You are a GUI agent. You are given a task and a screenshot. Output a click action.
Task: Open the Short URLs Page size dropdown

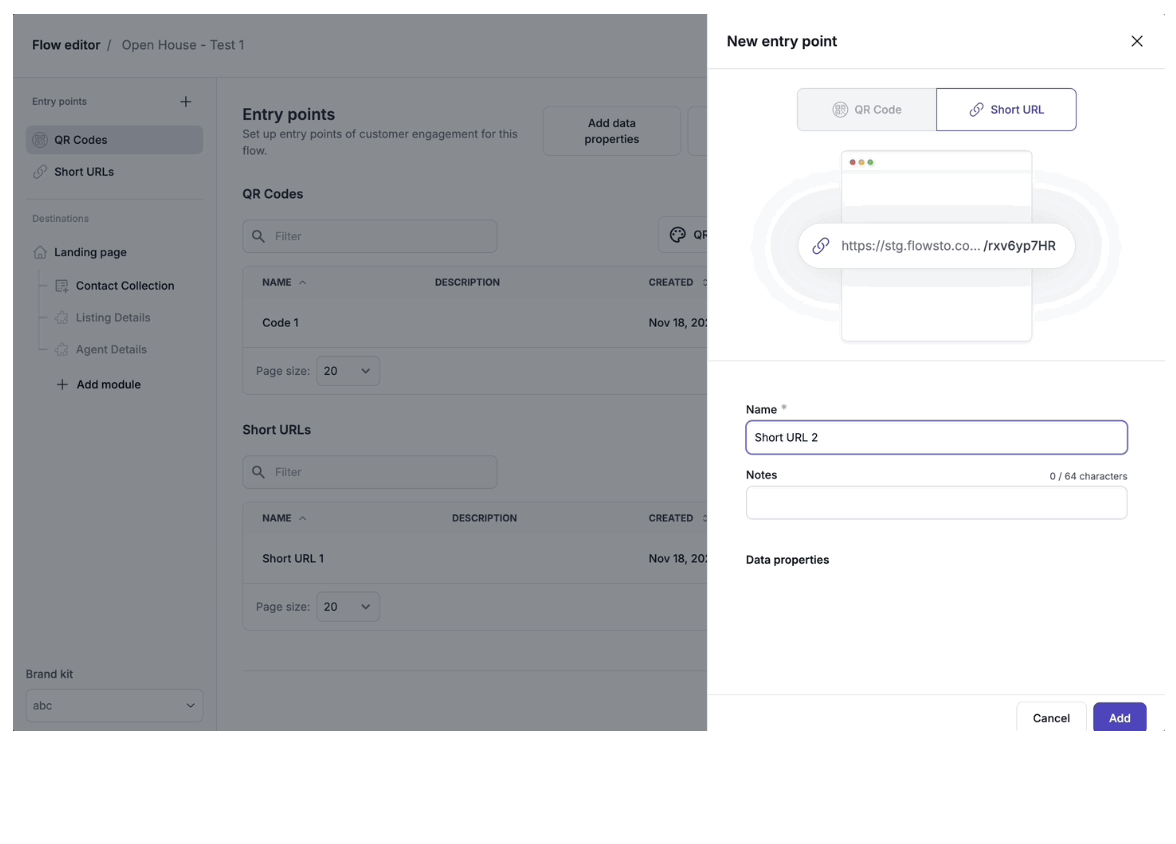348,606
